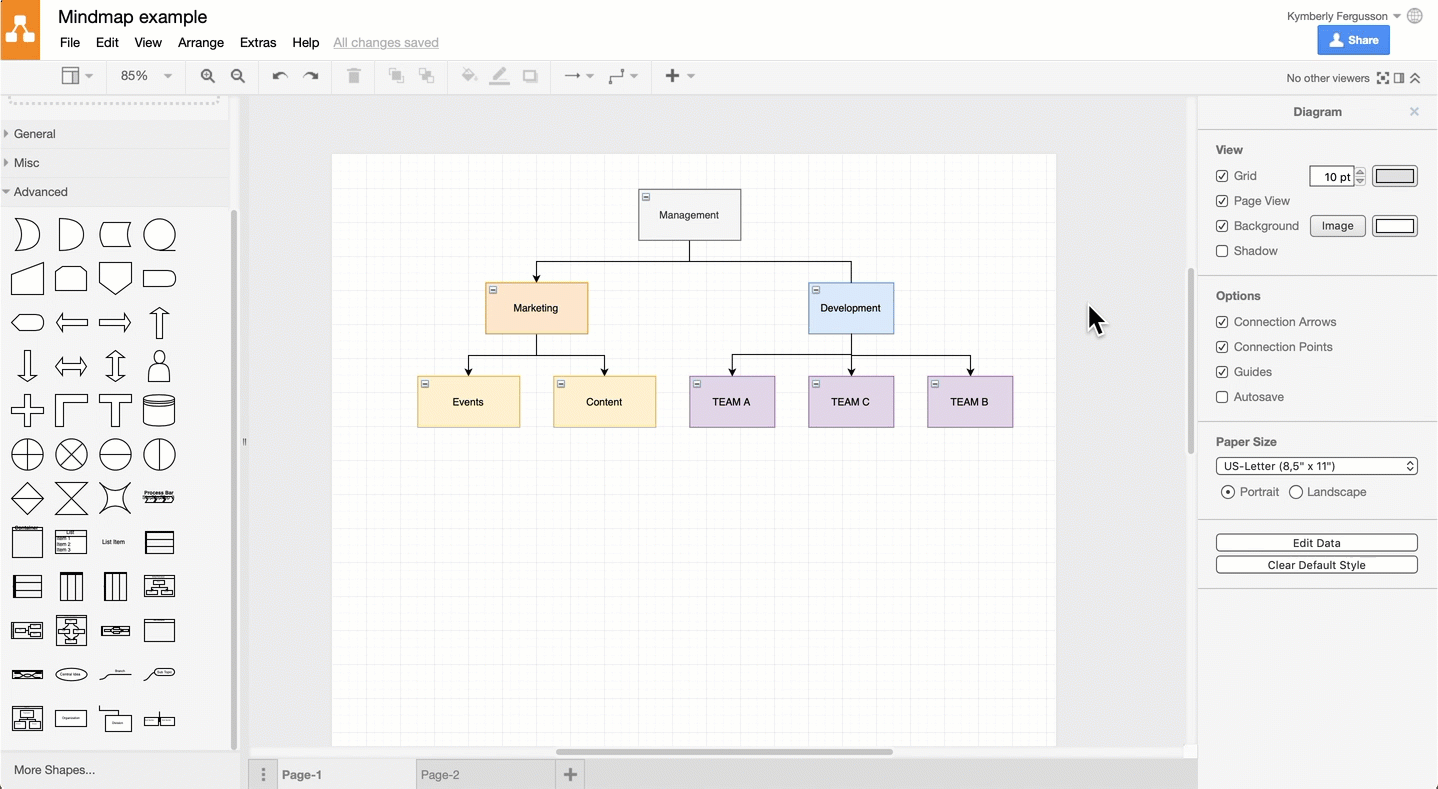Select the Landscape radio button
The image size is (1438, 789).
[1296, 492]
